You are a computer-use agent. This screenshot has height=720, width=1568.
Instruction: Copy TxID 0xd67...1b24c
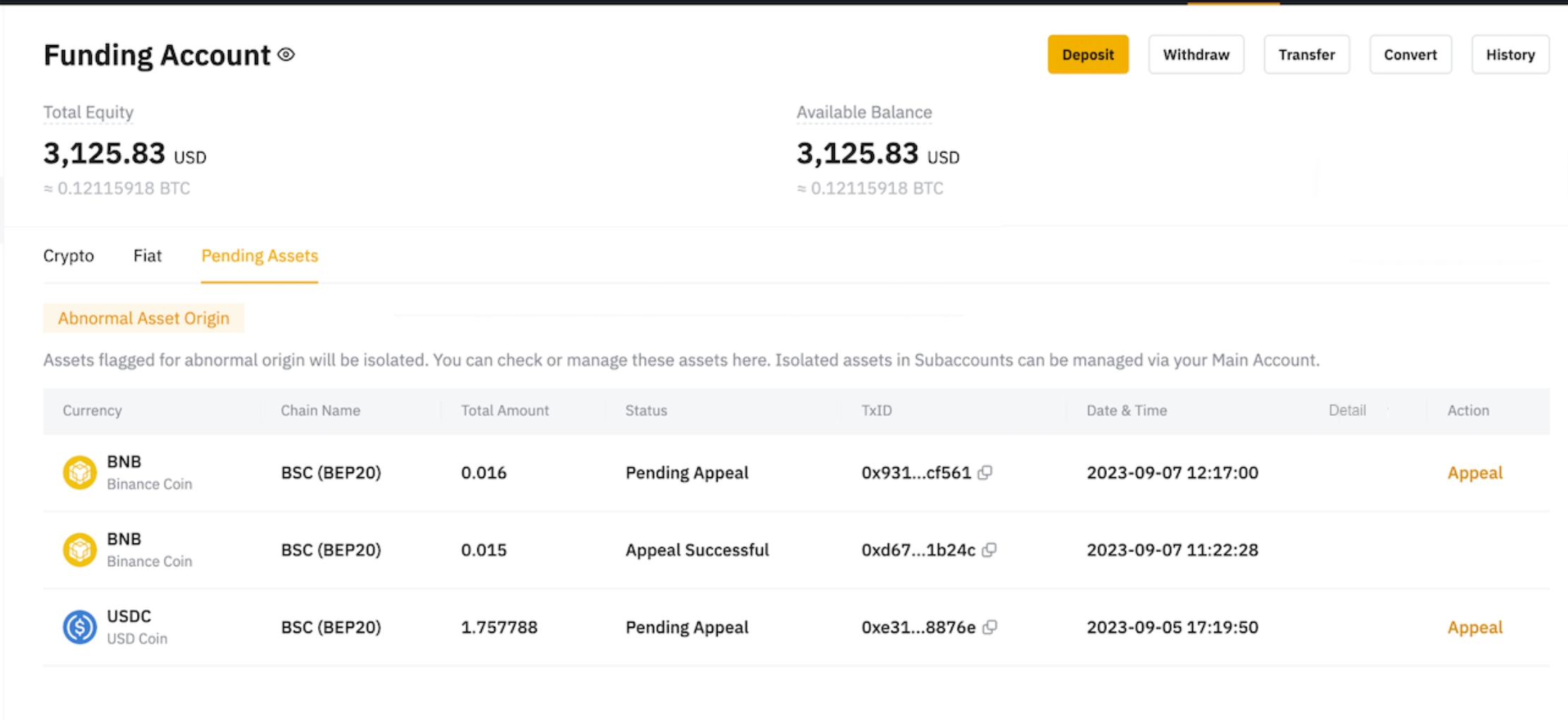coord(990,550)
